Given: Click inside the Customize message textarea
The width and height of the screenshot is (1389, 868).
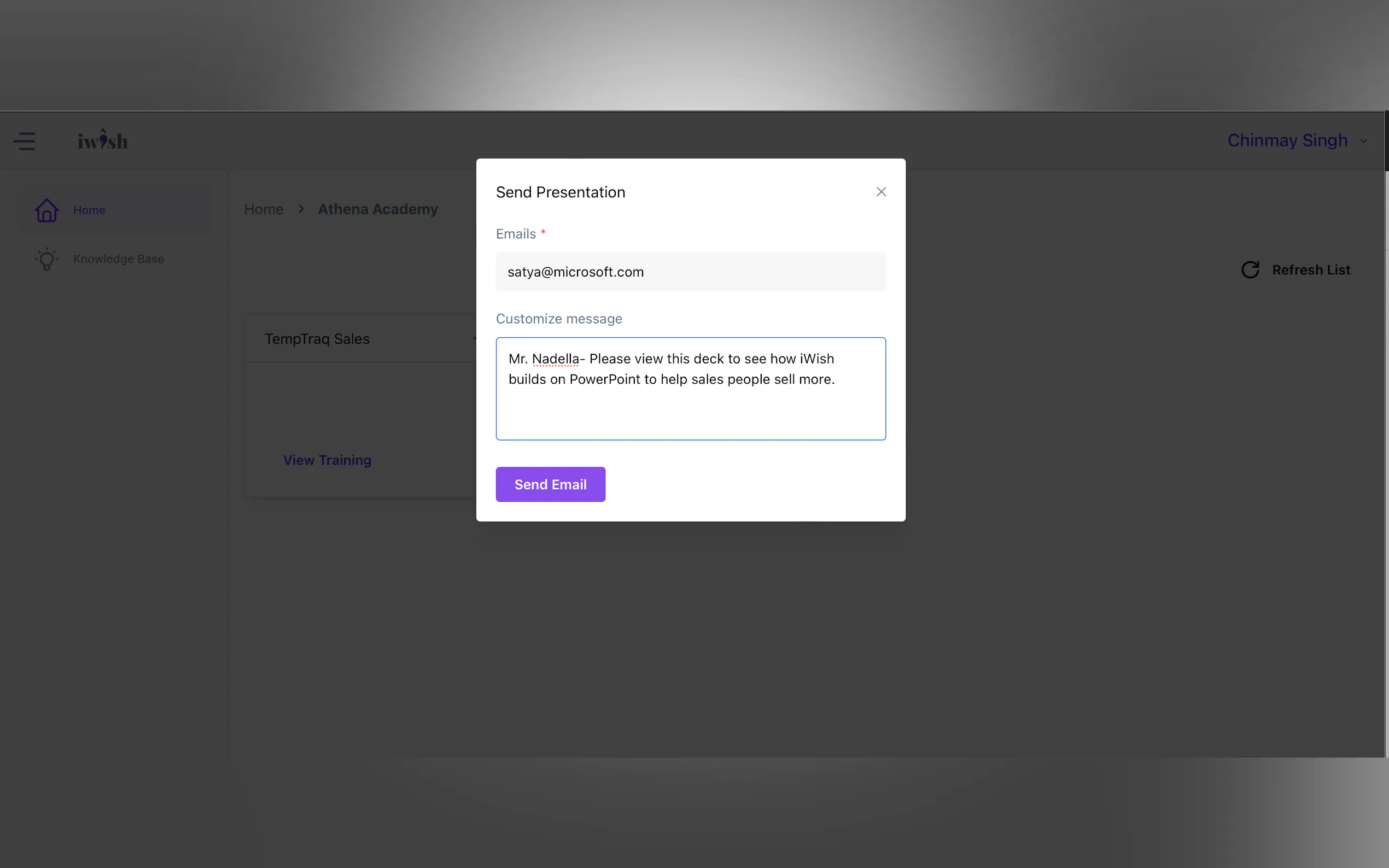Looking at the screenshot, I should 690,408.
